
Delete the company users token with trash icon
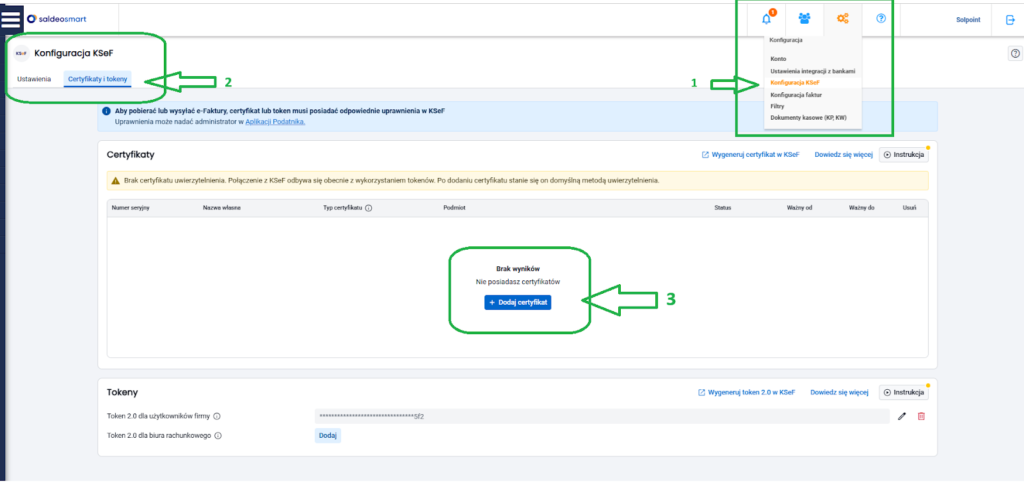pos(921,416)
